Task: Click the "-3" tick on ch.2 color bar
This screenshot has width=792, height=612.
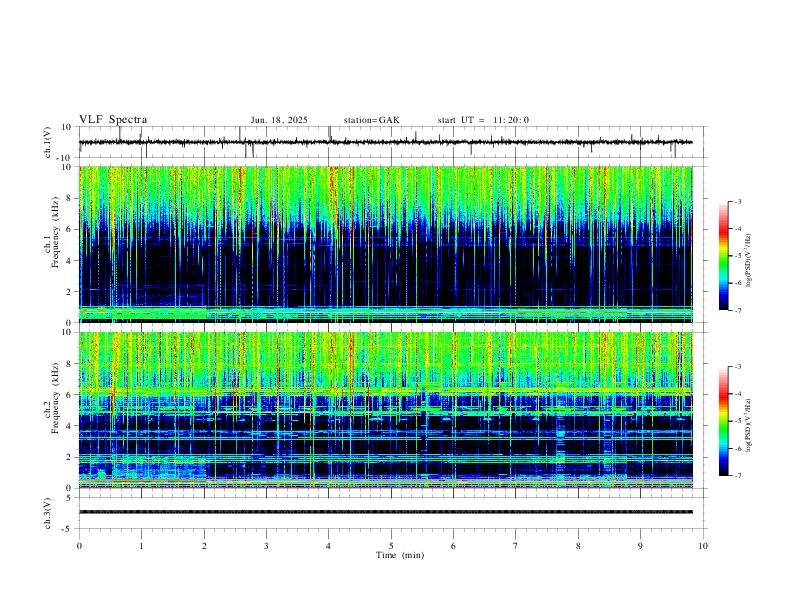Action: coord(737,367)
